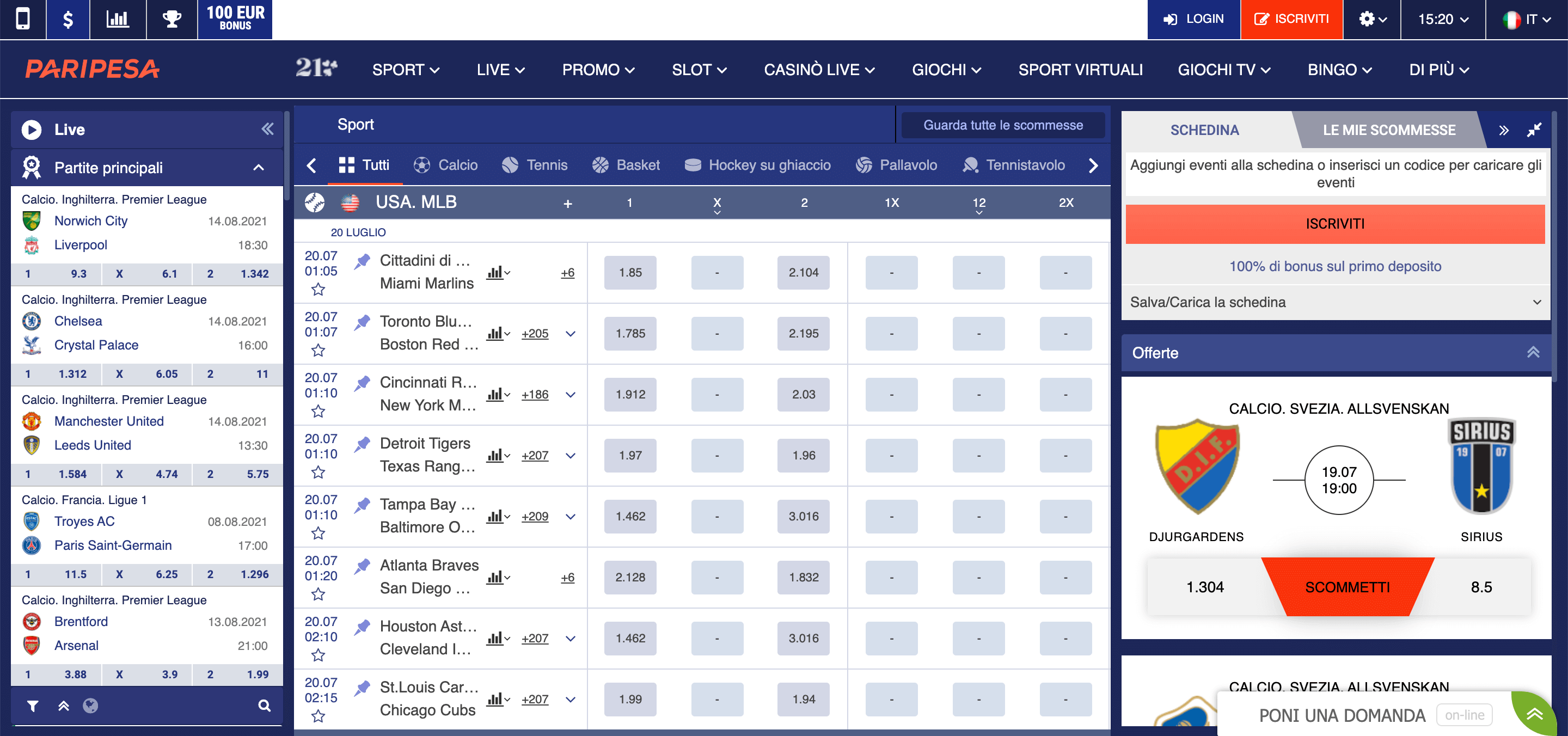Open the 21 blackjack game icon

[x=316, y=68]
